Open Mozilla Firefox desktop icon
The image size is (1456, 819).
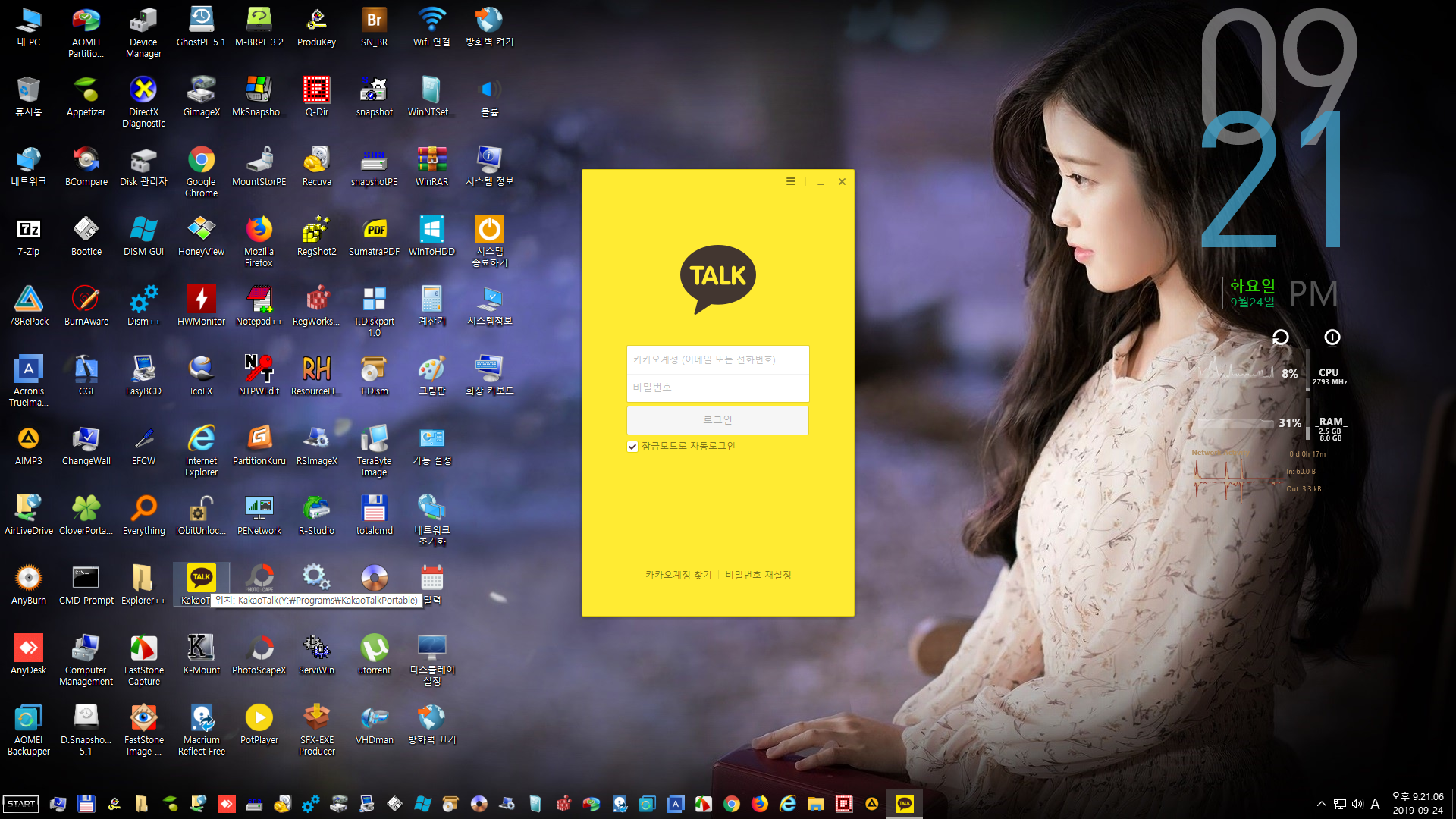pos(259,241)
